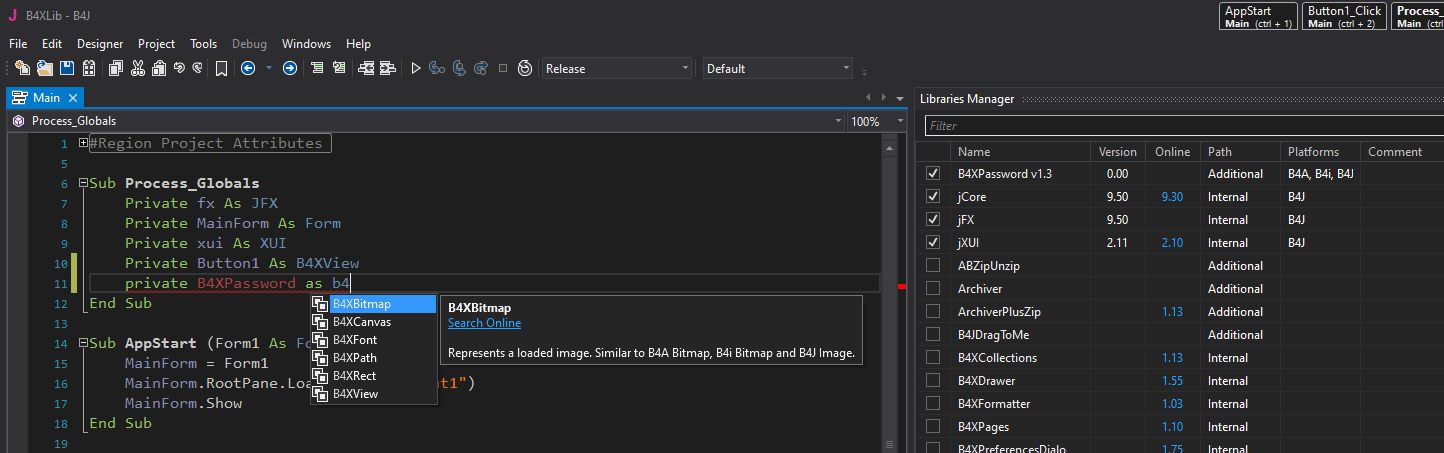1444x453 pixels.
Task: Navigate backward with the blue arrow
Action: click(x=247, y=68)
